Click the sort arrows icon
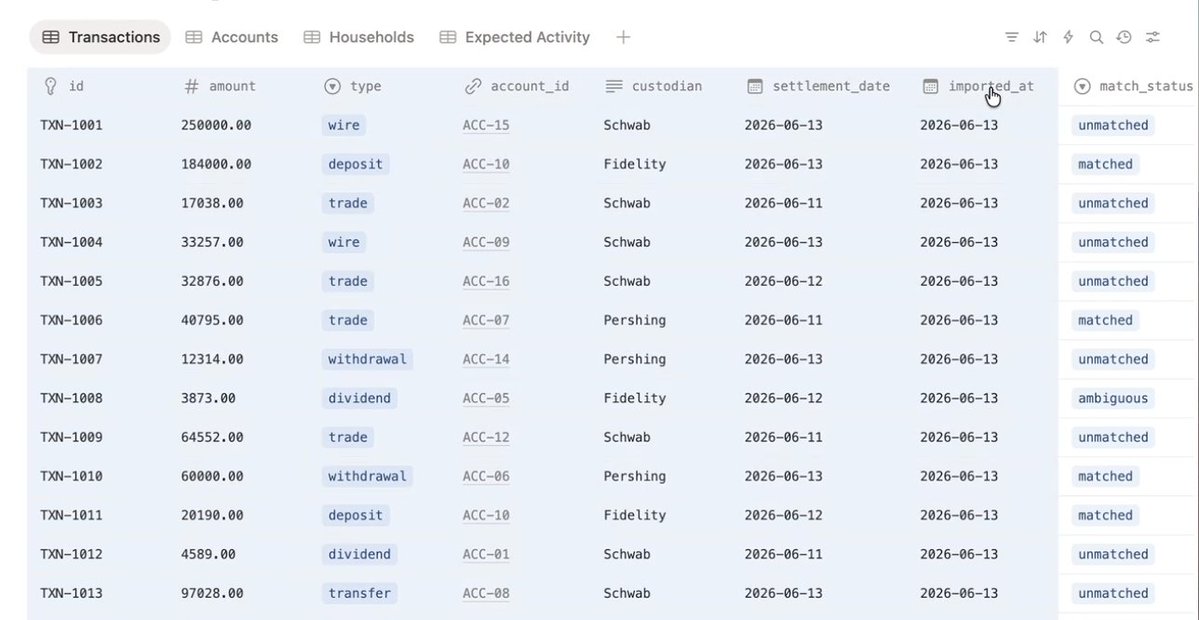This screenshot has height=620, width=1199. [x=1039, y=37]
